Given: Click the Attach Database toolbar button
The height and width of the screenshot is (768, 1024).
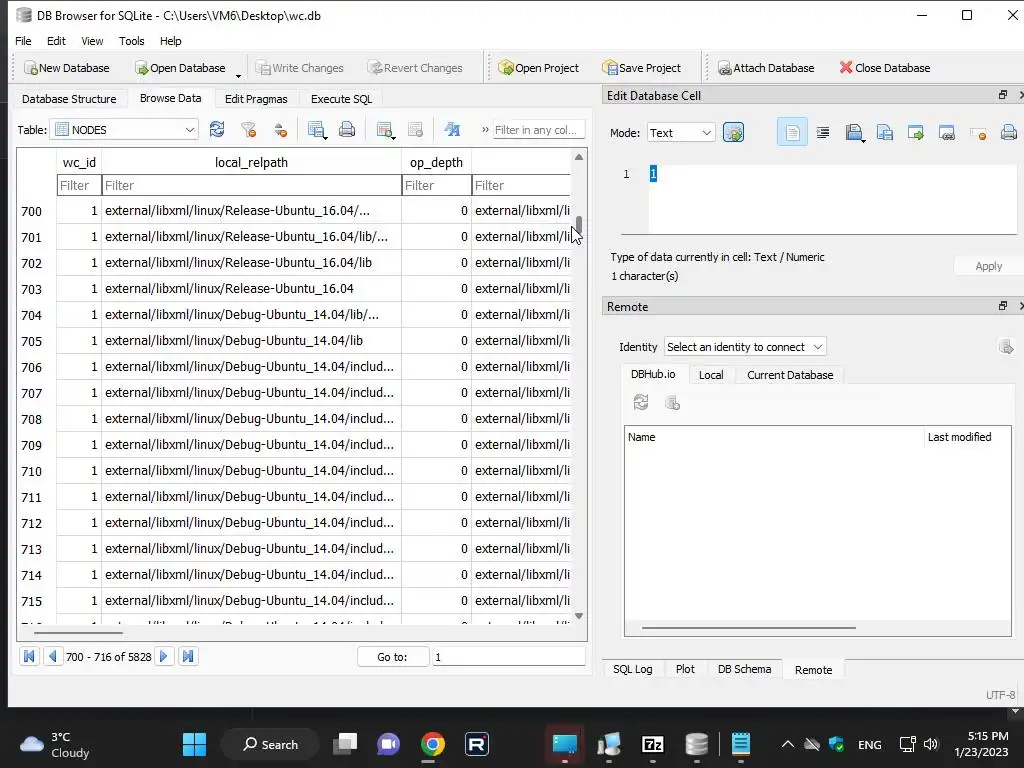Looking at the screenshot, I should coord(766,67).
